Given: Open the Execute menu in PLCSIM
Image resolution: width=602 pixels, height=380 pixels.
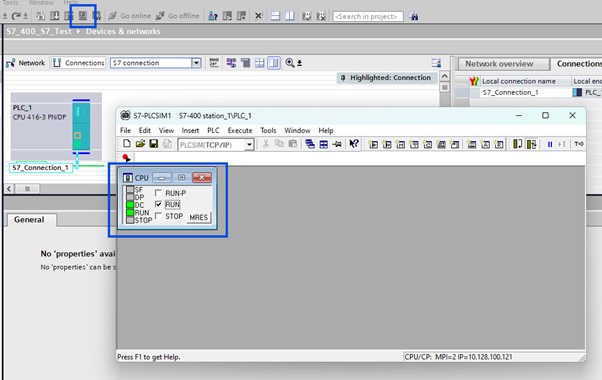Looking at the screenshot, I should [x=240, y=131].
